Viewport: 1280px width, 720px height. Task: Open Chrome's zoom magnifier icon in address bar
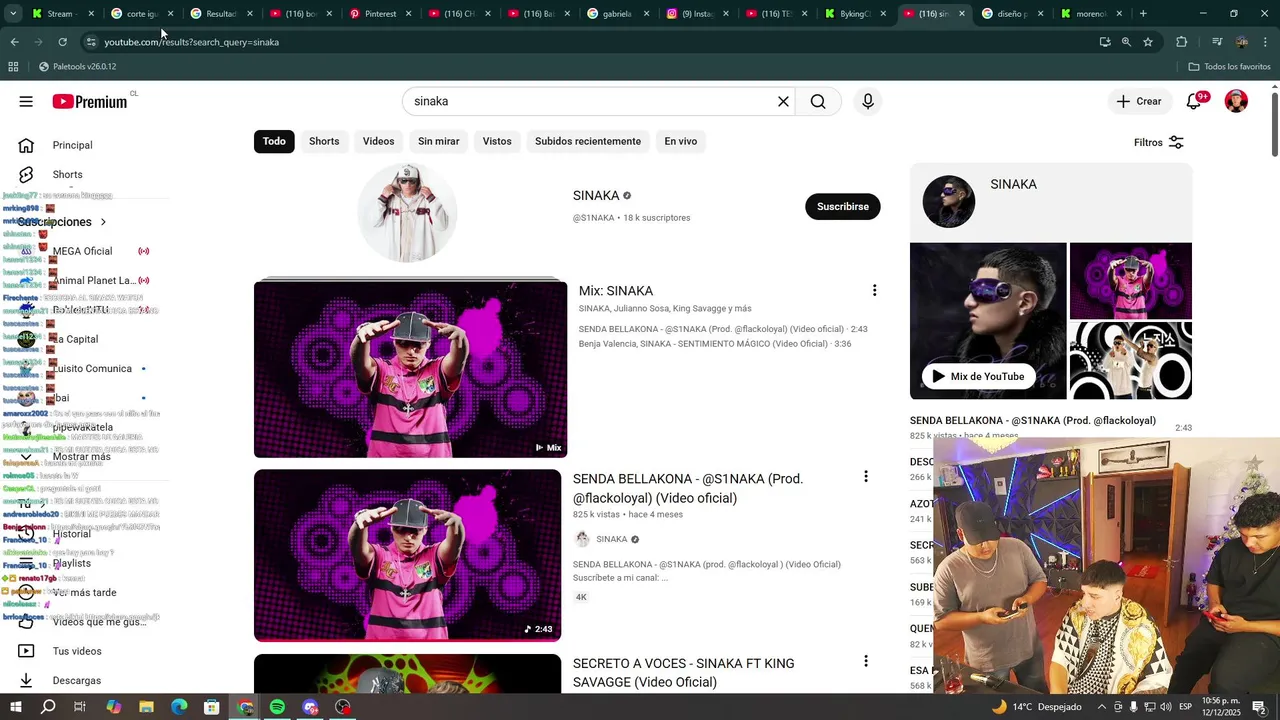(1126, 42)
